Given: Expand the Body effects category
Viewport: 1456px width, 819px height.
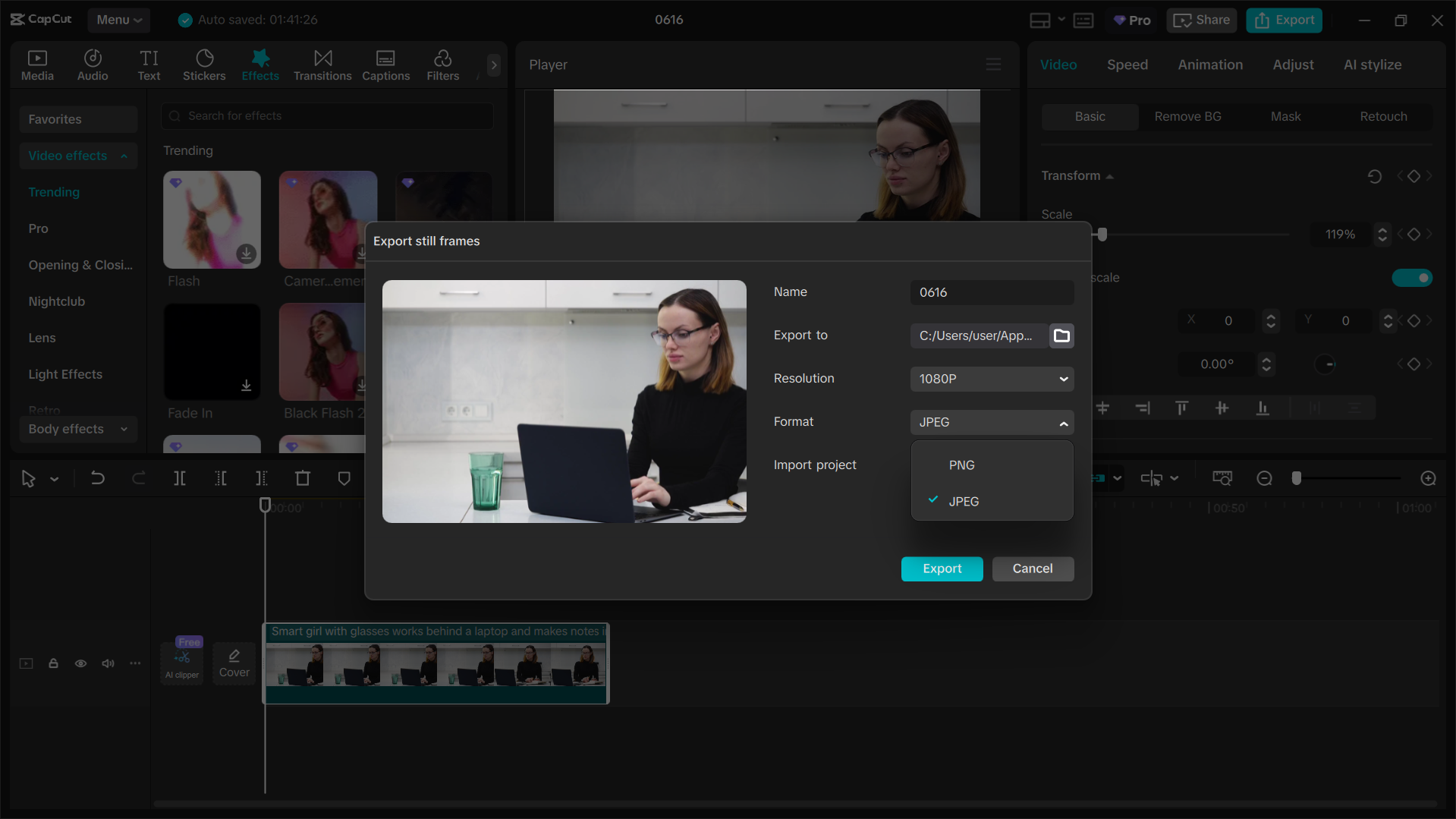Looking at the screenshot, I should tap(123, 429).
